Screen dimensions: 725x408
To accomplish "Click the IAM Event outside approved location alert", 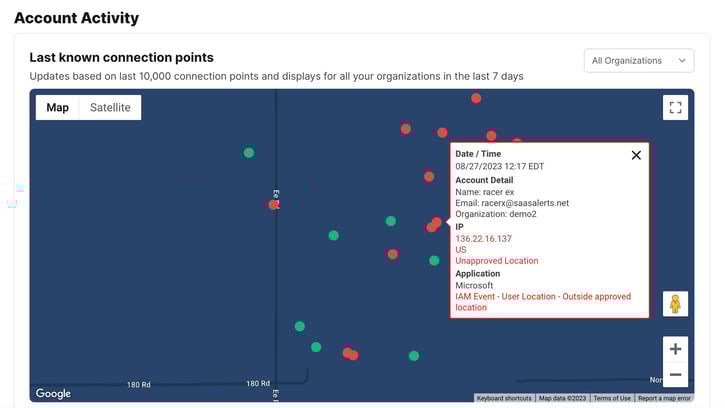I will click(x=543, y=302).
